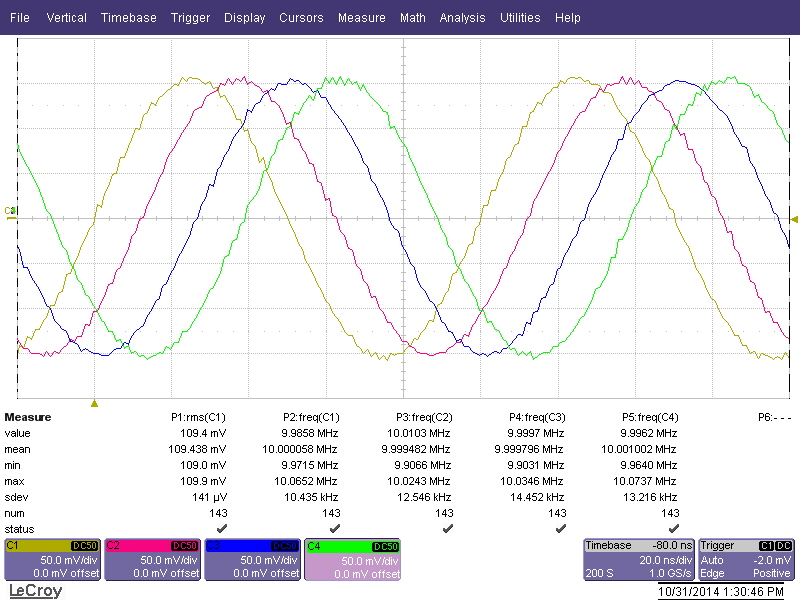Select the yellow trigger delay marker below grid
Viewport: 800px width, 600px height.
click(94, 404)
